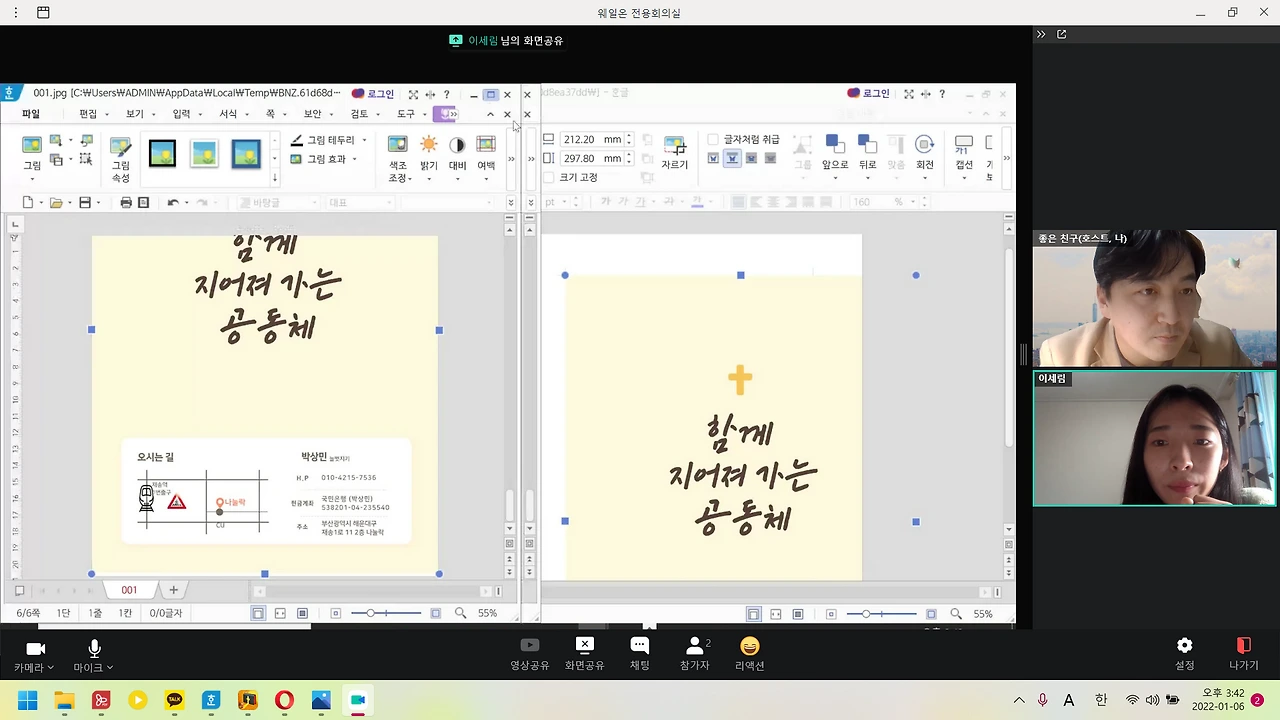Add a new document tab with plus
Viewport: 1280px width, 720px height.
pos(173,590)
